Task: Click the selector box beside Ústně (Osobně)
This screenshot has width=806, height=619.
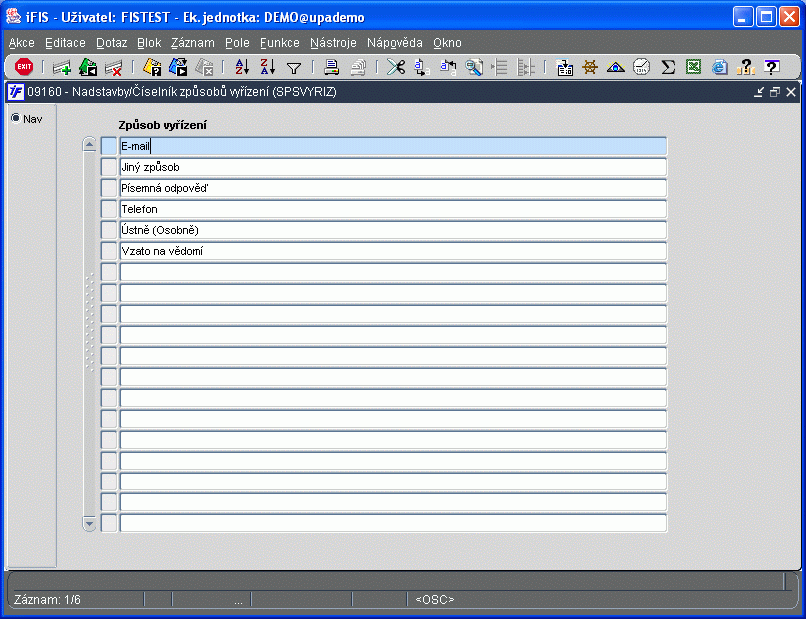Action: [x=109, y=230]
